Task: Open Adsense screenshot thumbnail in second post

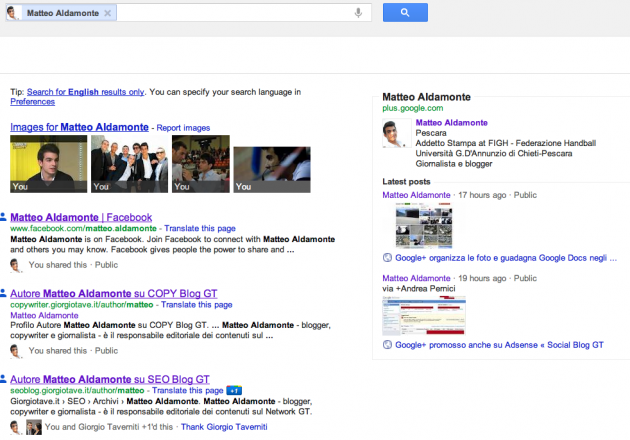Action: pos(423,315)
